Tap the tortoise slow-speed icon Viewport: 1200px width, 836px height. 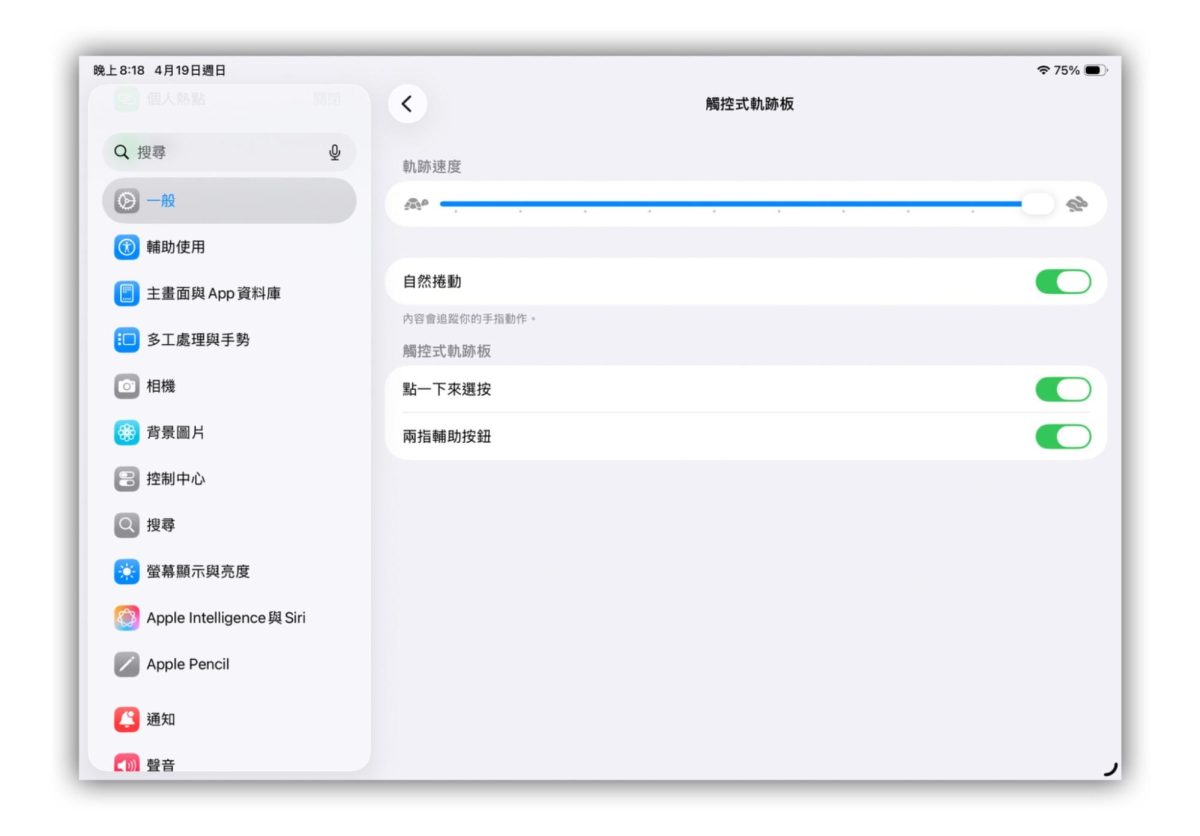tap(416, 204)
